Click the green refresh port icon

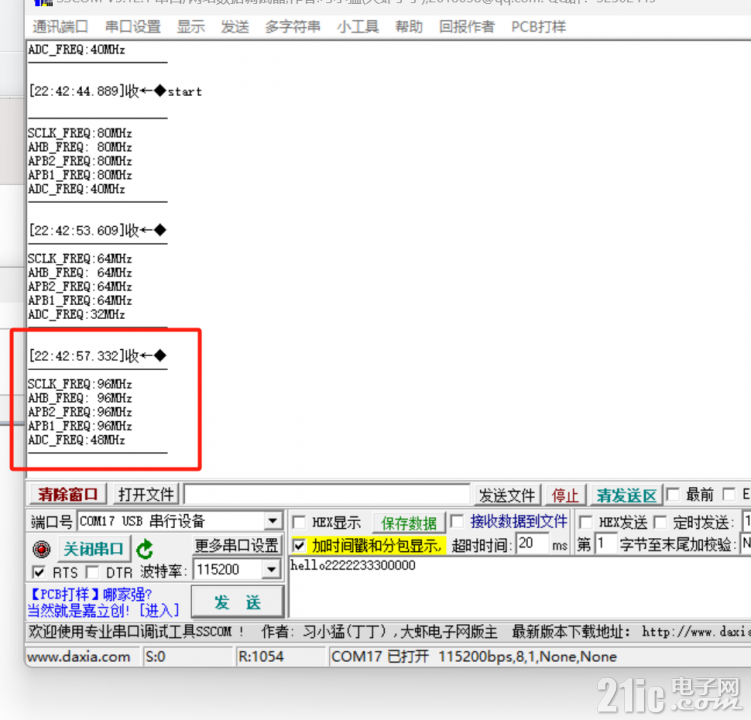[145, 549]
